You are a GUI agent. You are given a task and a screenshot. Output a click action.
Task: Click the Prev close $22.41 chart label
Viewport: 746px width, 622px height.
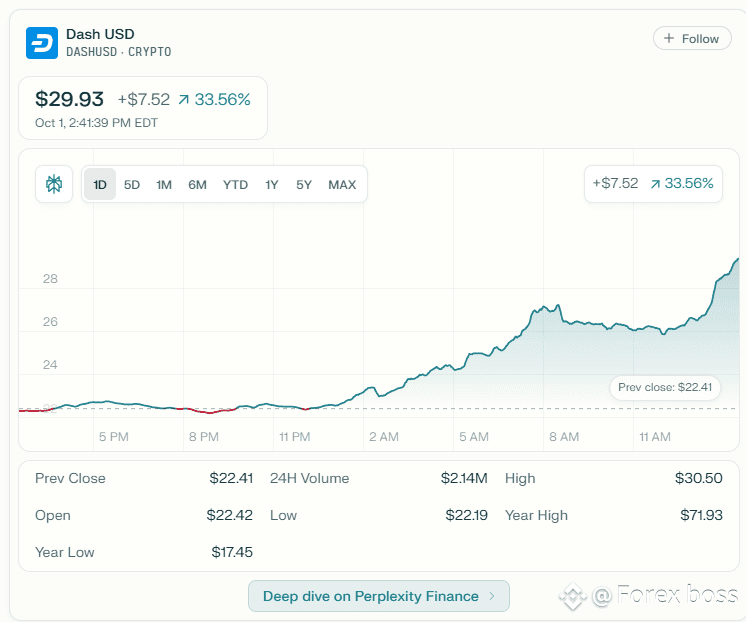[x=665, y=387]
